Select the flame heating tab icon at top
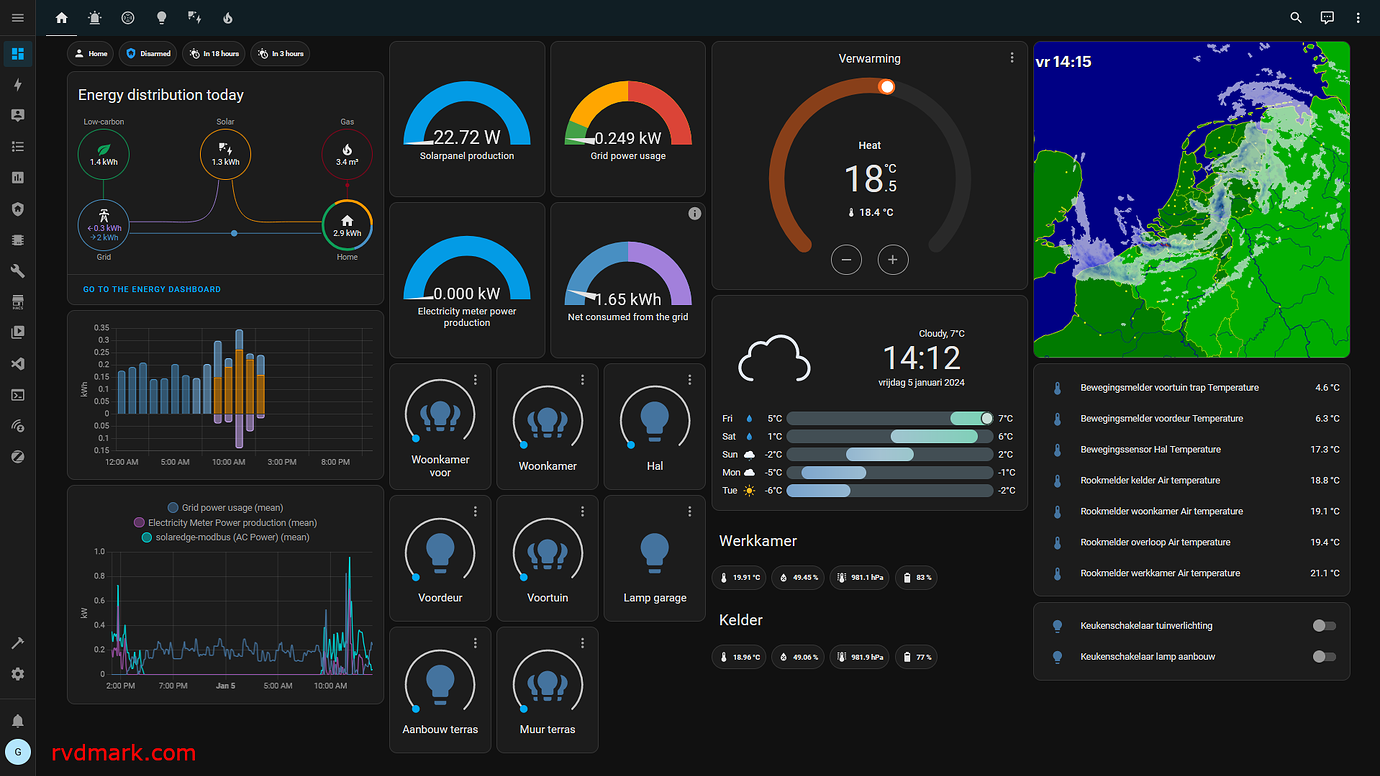Viewport: 1380px width, 776px height. (226, 17)
